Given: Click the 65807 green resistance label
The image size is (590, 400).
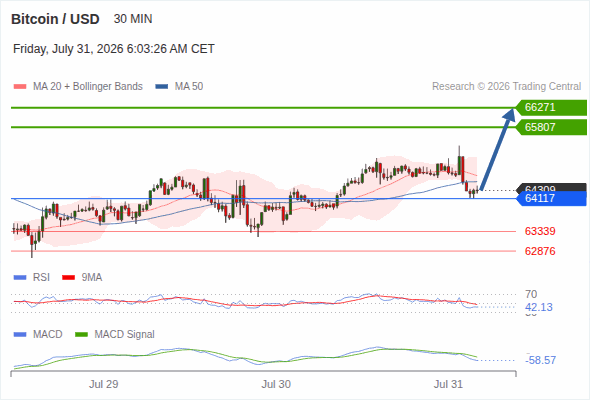Looking at the screenshot, I should point(551,127).
